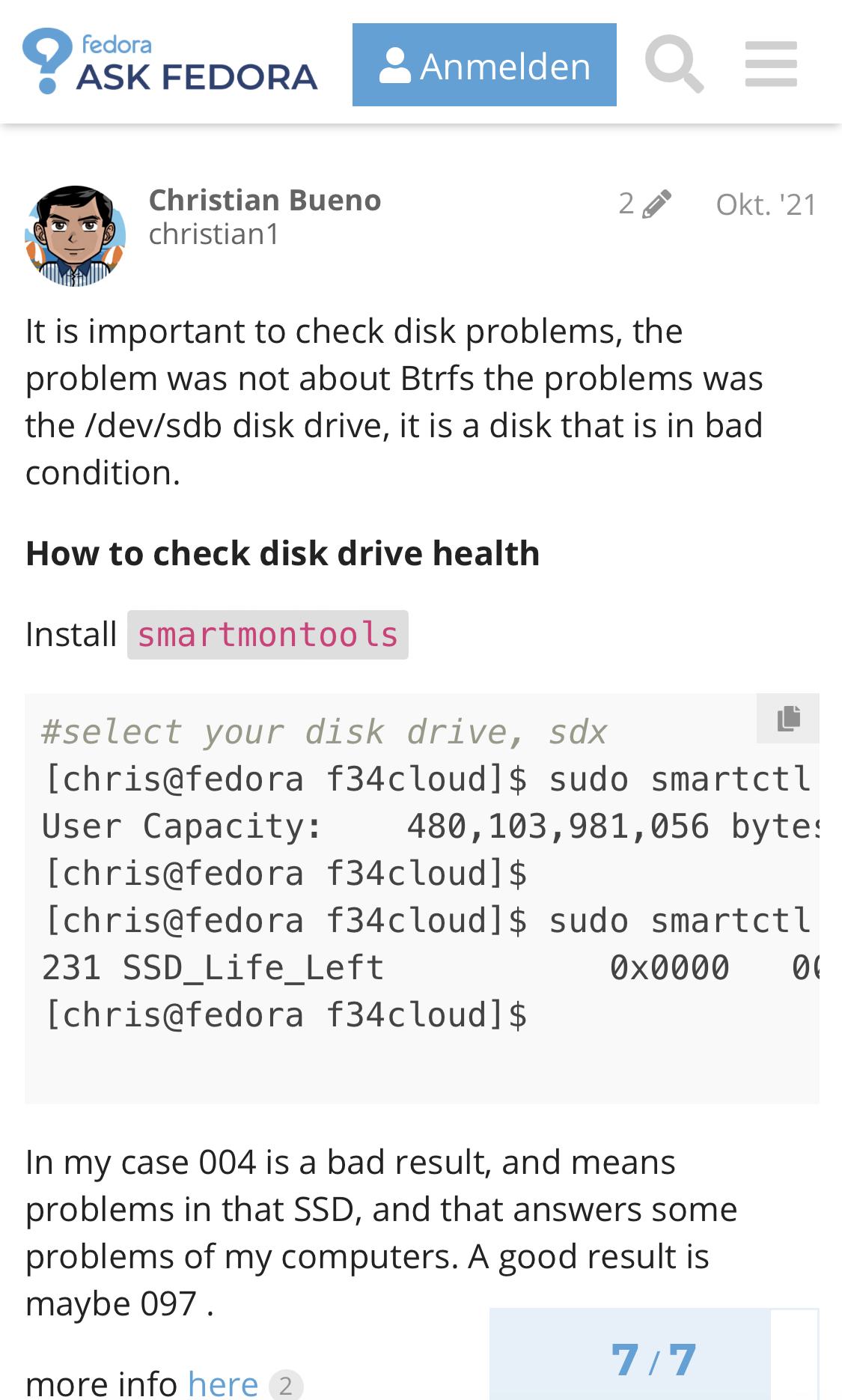Open christian1 username link
842x1400 pixels.
tap(214, 234)
